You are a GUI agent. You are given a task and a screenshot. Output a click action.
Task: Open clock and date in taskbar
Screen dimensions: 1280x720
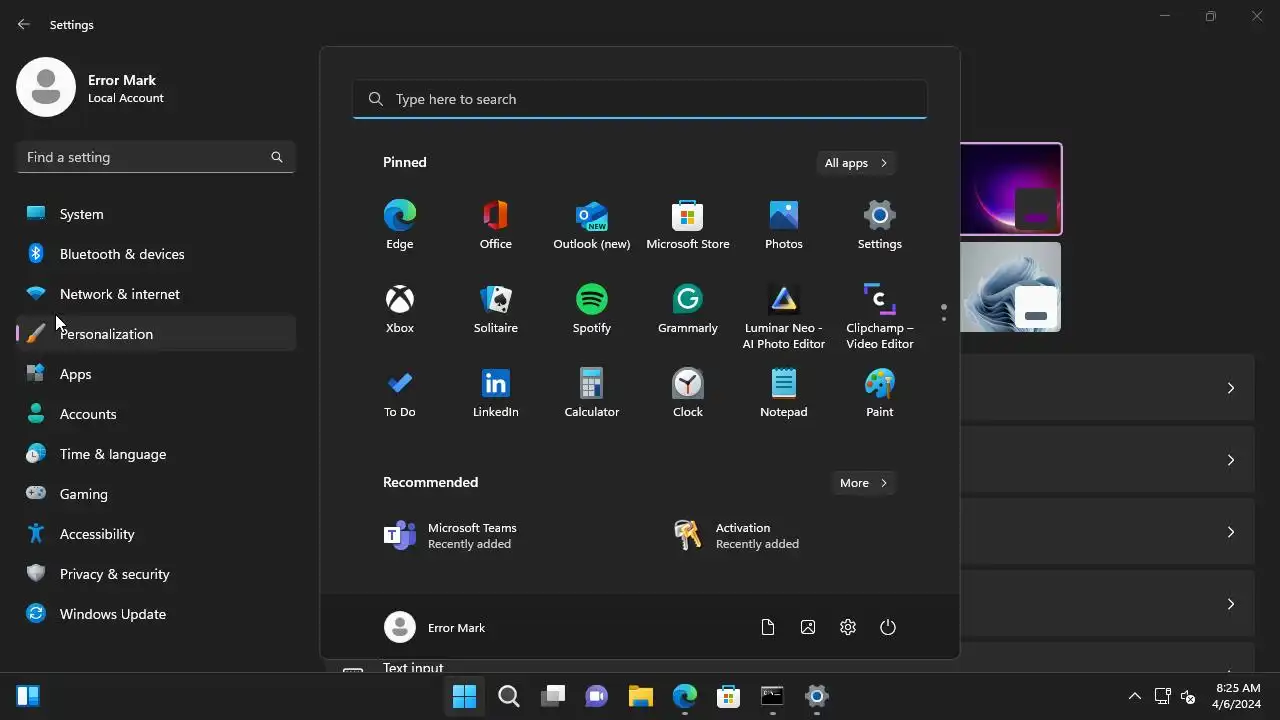[x=1237, y=696]
